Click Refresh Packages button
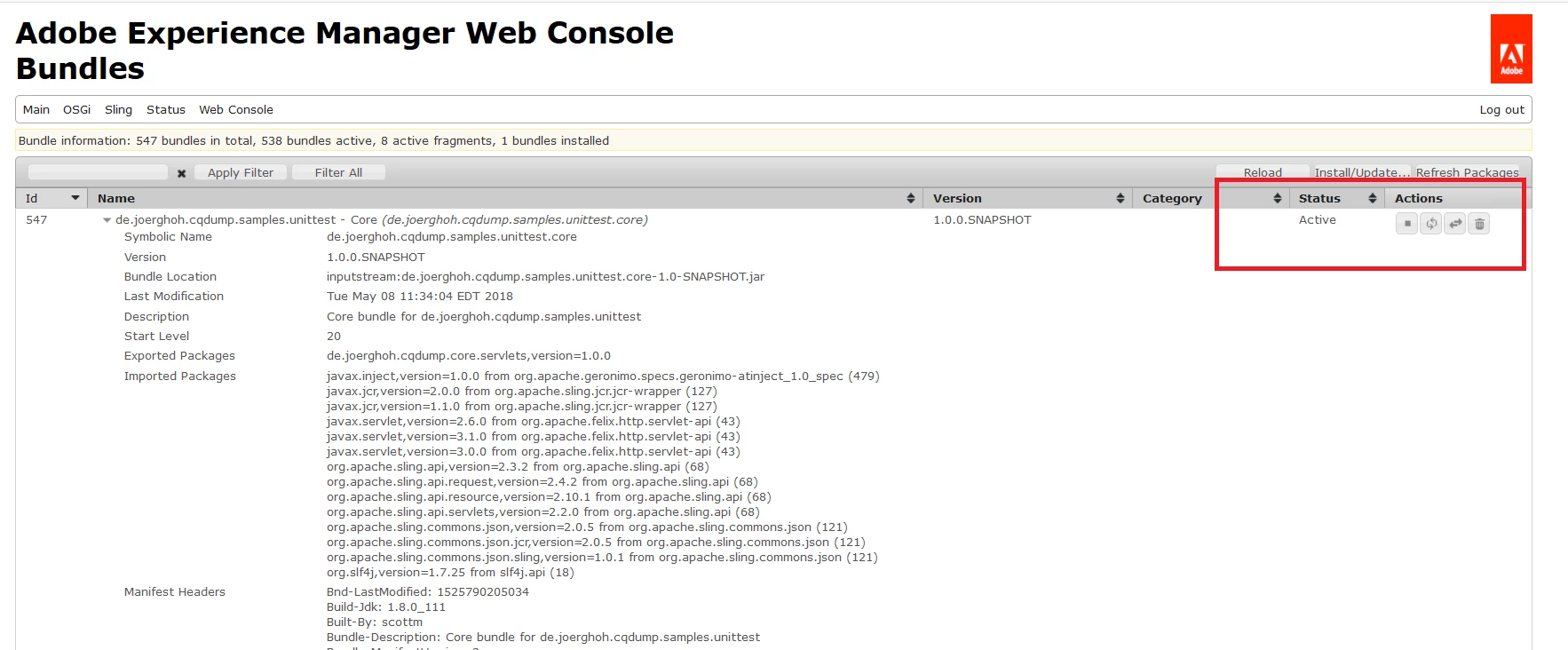The width and height of the screenshot is (1568, 650). click(x=1467, y=172)
